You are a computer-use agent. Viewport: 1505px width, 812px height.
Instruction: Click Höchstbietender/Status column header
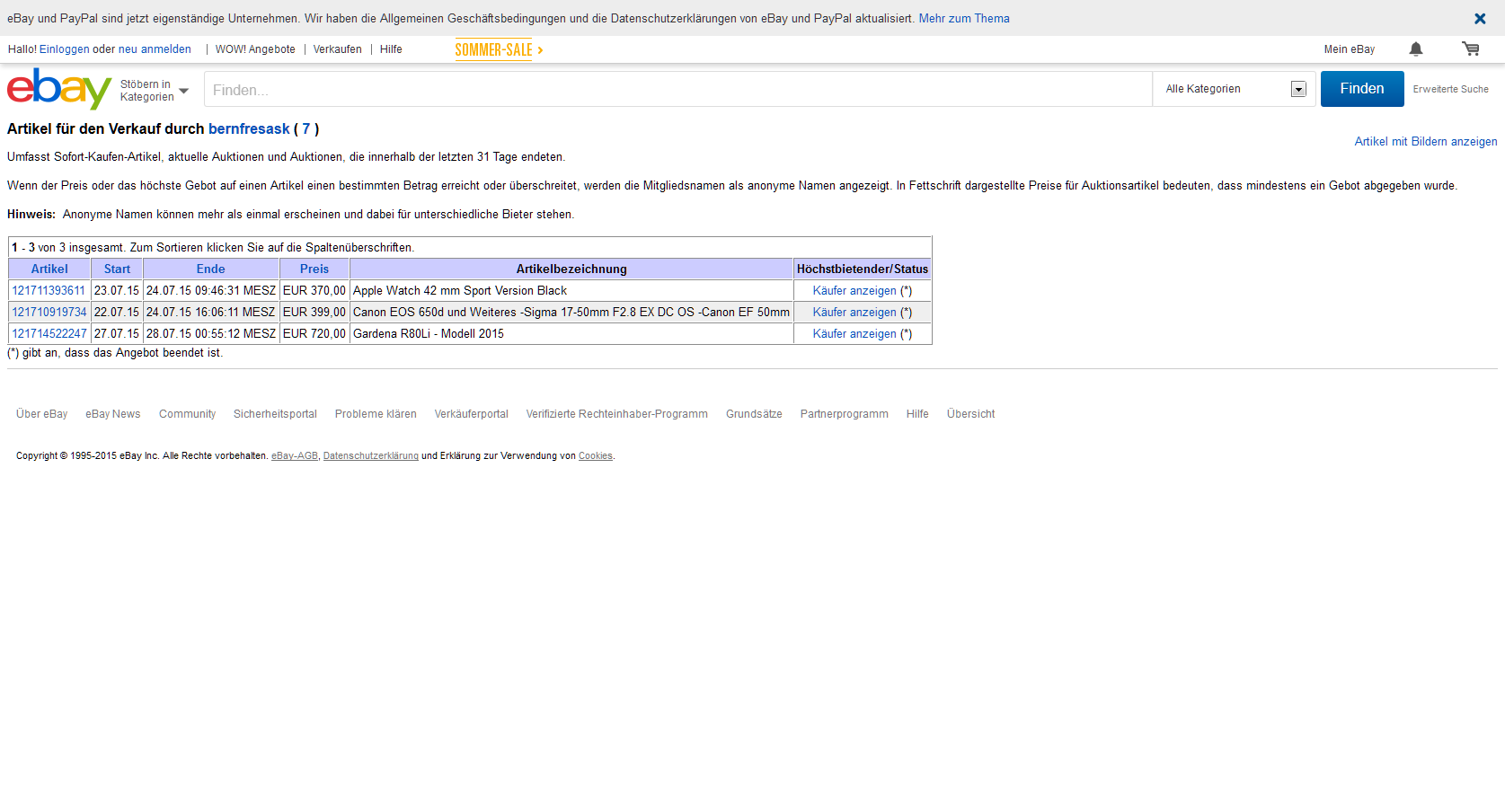(x=863, y=269)
